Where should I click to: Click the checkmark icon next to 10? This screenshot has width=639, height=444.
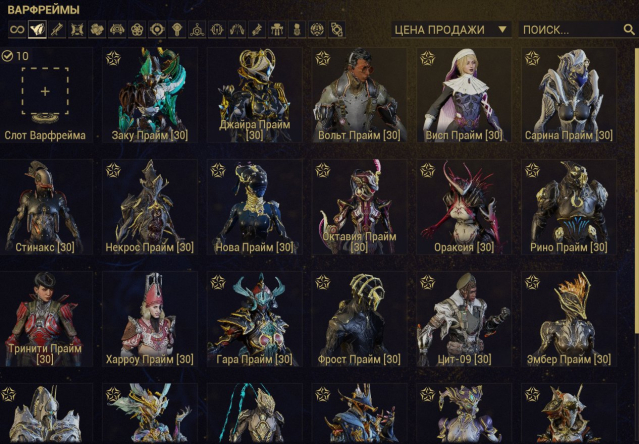click(x=7, y=56)
